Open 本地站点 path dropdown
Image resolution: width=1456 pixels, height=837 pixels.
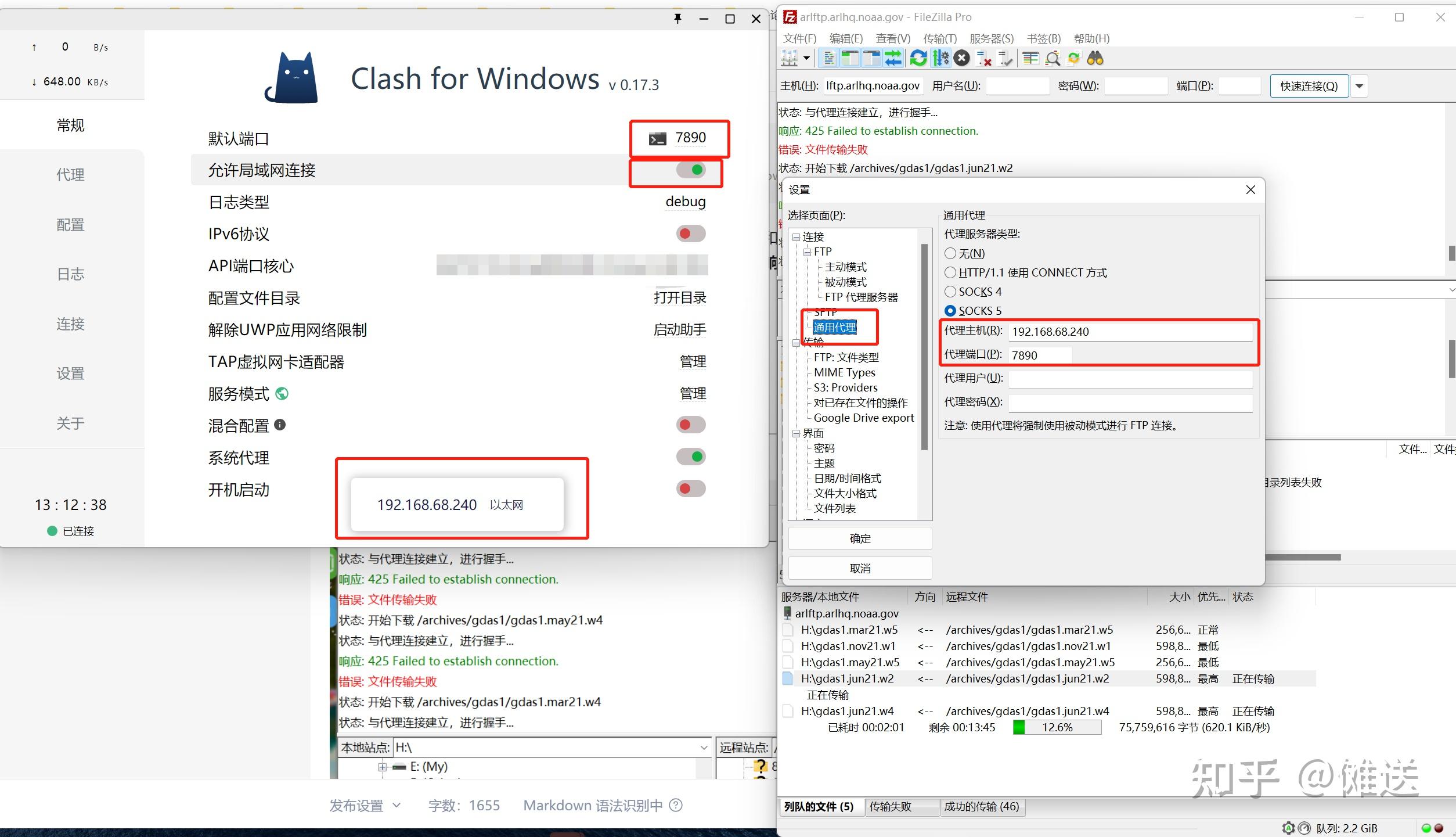(x=704, y=748)
